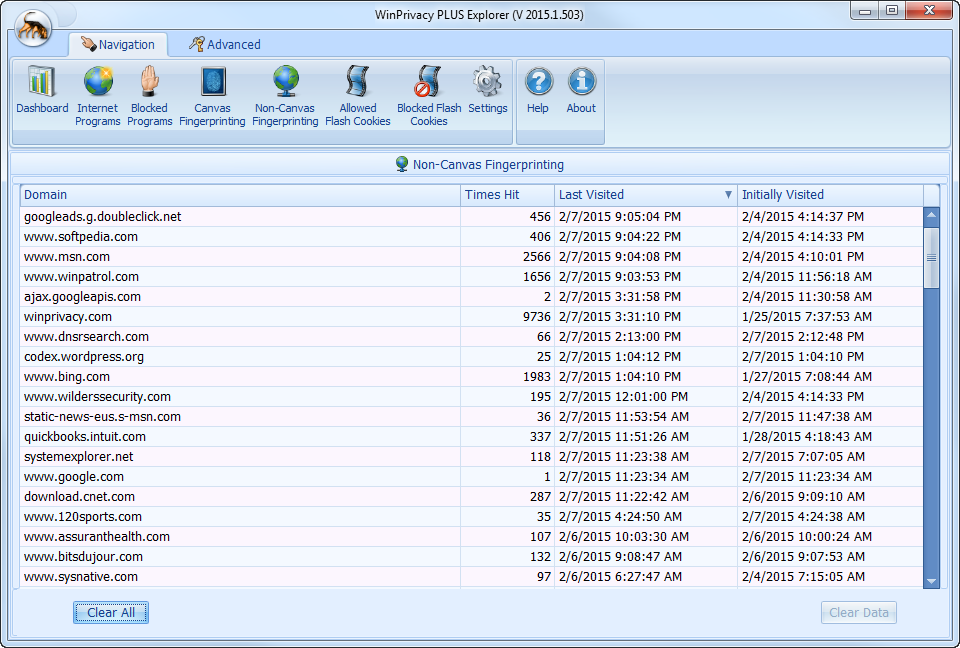Image resolution: width=960 pixels, height=648 pixels.
Task: Select the www.wilderssecurity.com row
Action: (x=471, y=397)
